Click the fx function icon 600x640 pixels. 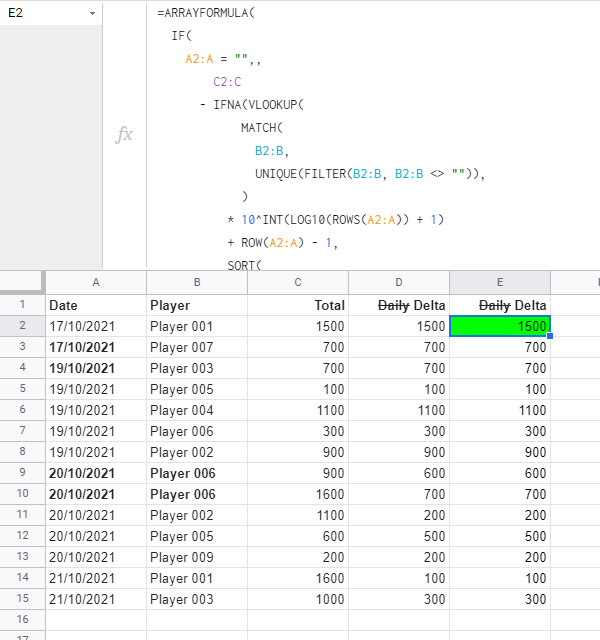click(x=124, y=135)
